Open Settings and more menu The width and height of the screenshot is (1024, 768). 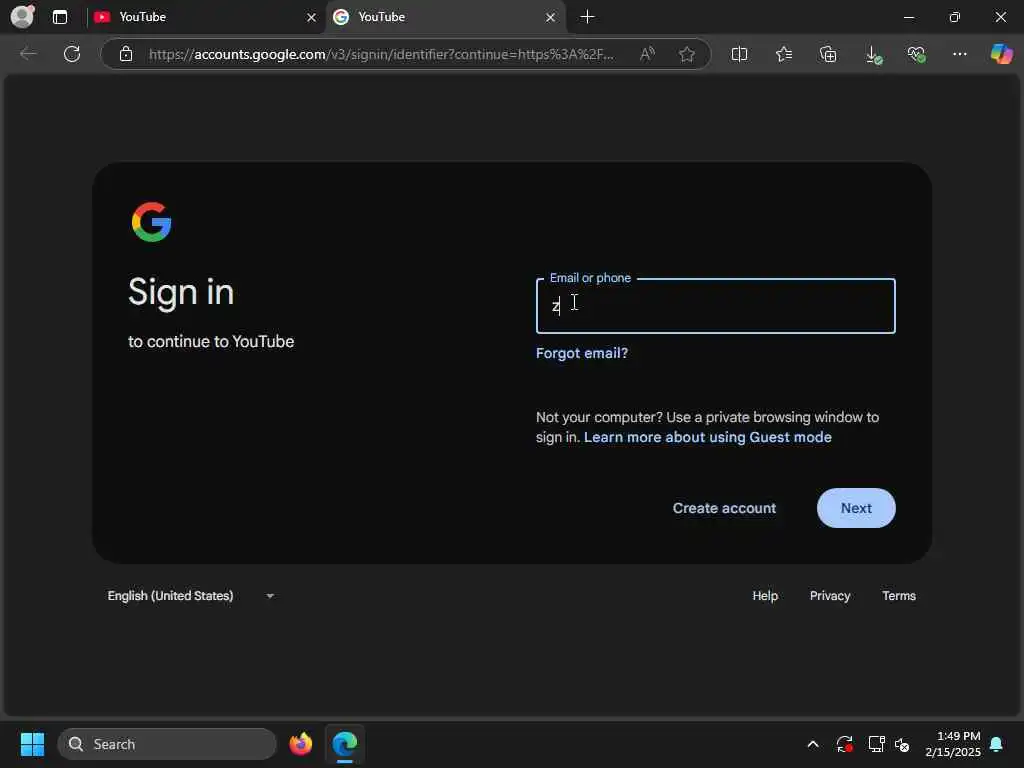pos(959,54)
